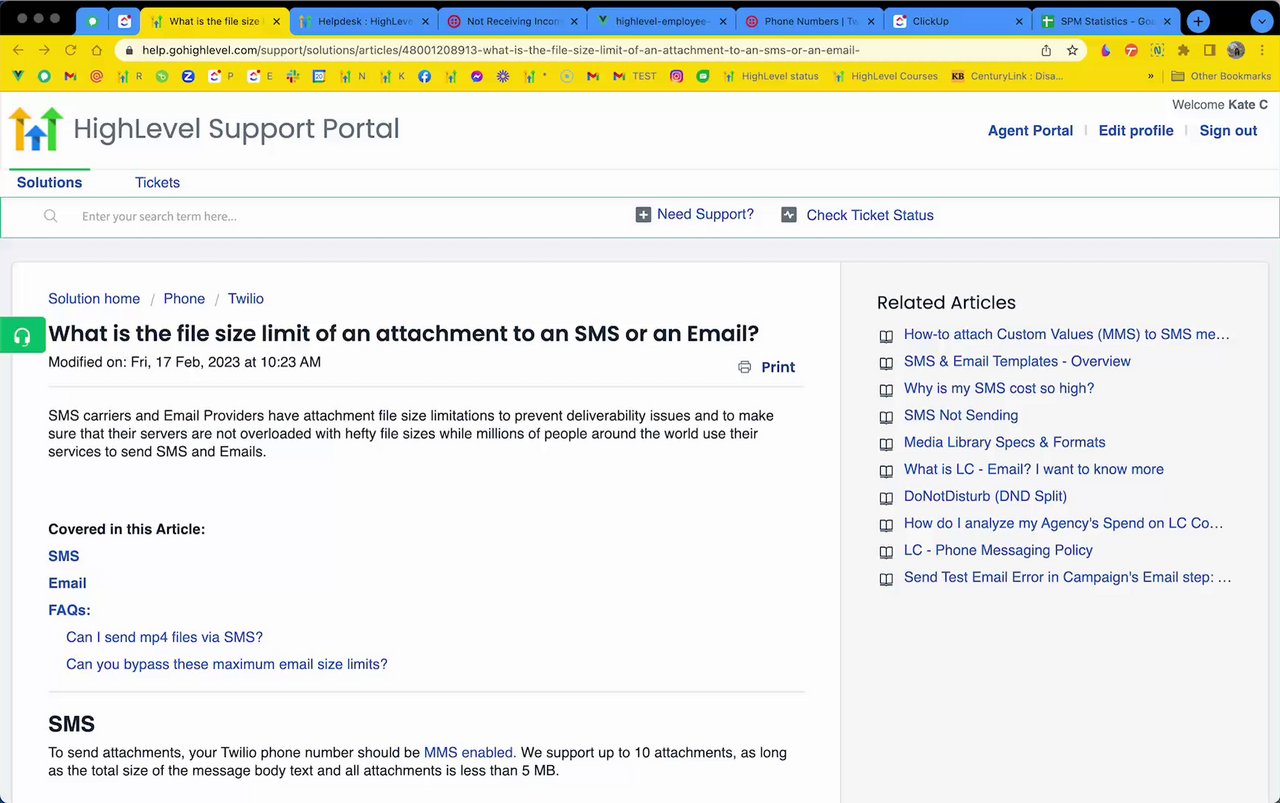Open the Twilio breadcrumb link
The height and width of the screenshot is (803, 1280).
tap(246, 299)
